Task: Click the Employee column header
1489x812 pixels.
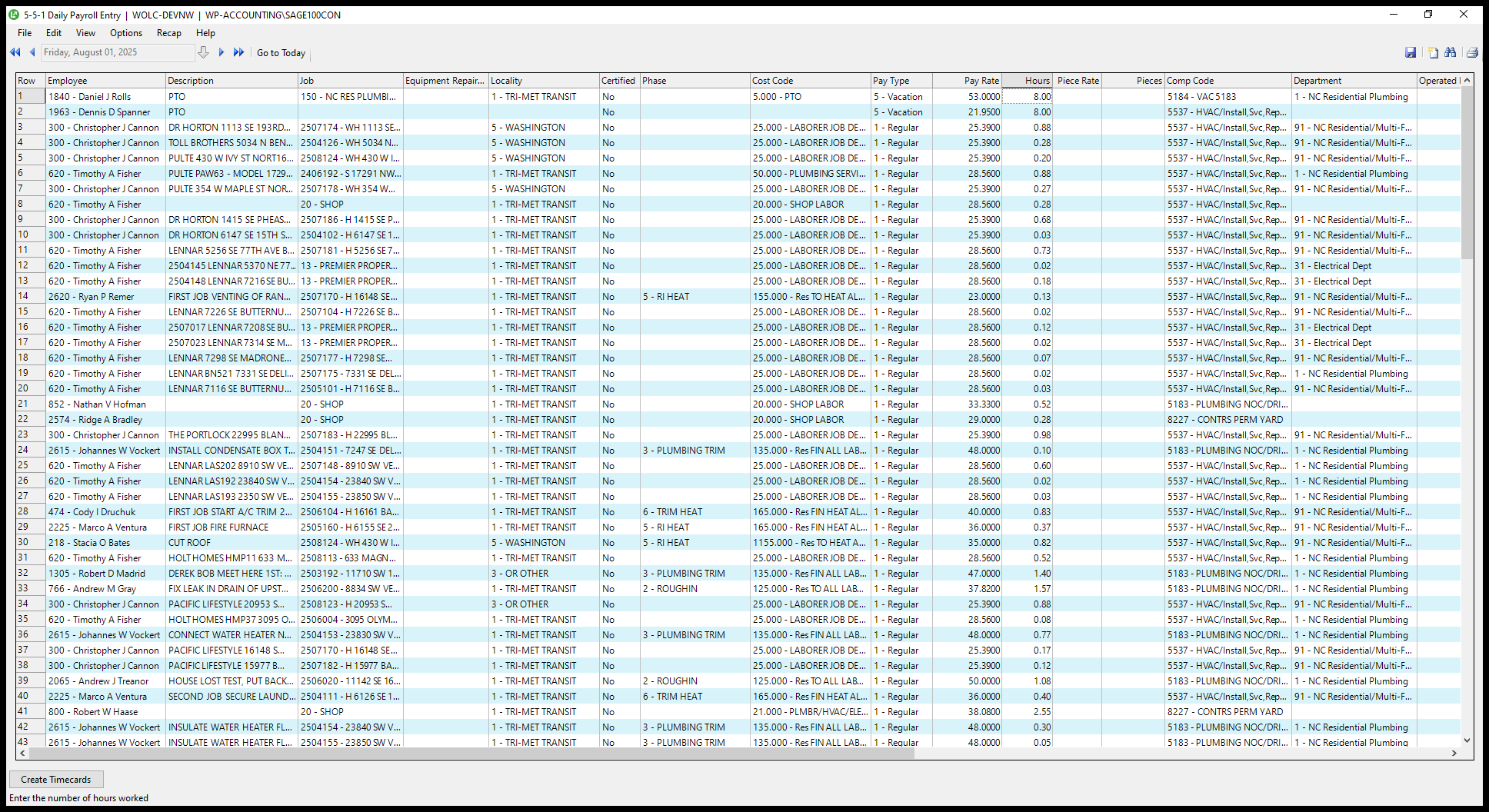Action: [105, 81]
